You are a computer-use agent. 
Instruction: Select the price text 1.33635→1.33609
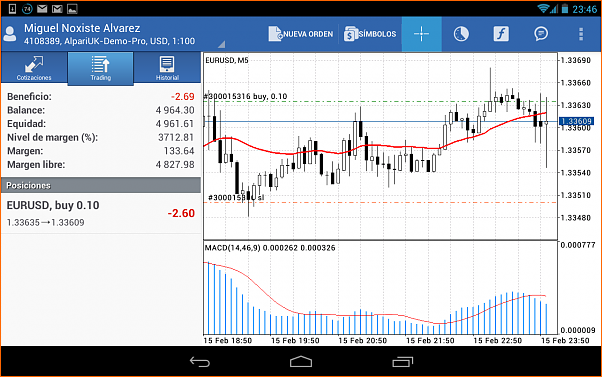point(45,222)
